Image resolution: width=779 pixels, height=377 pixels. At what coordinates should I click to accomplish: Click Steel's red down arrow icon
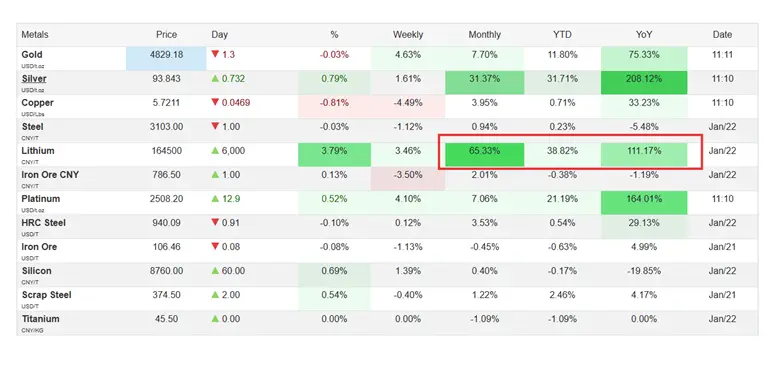215,126
